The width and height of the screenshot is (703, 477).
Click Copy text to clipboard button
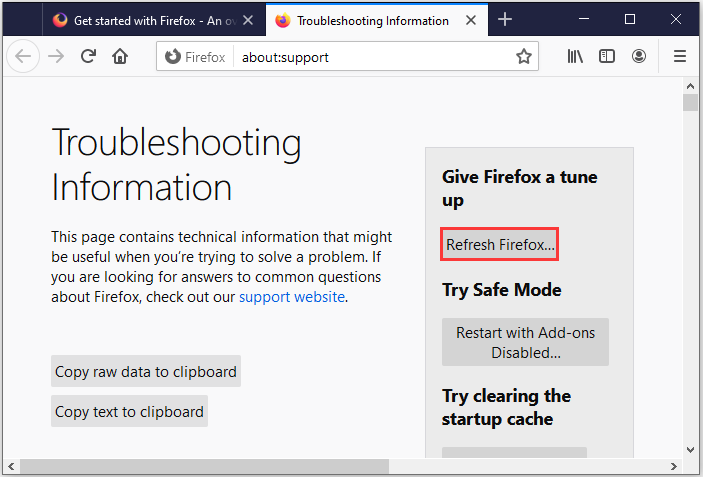pos(129,411)
